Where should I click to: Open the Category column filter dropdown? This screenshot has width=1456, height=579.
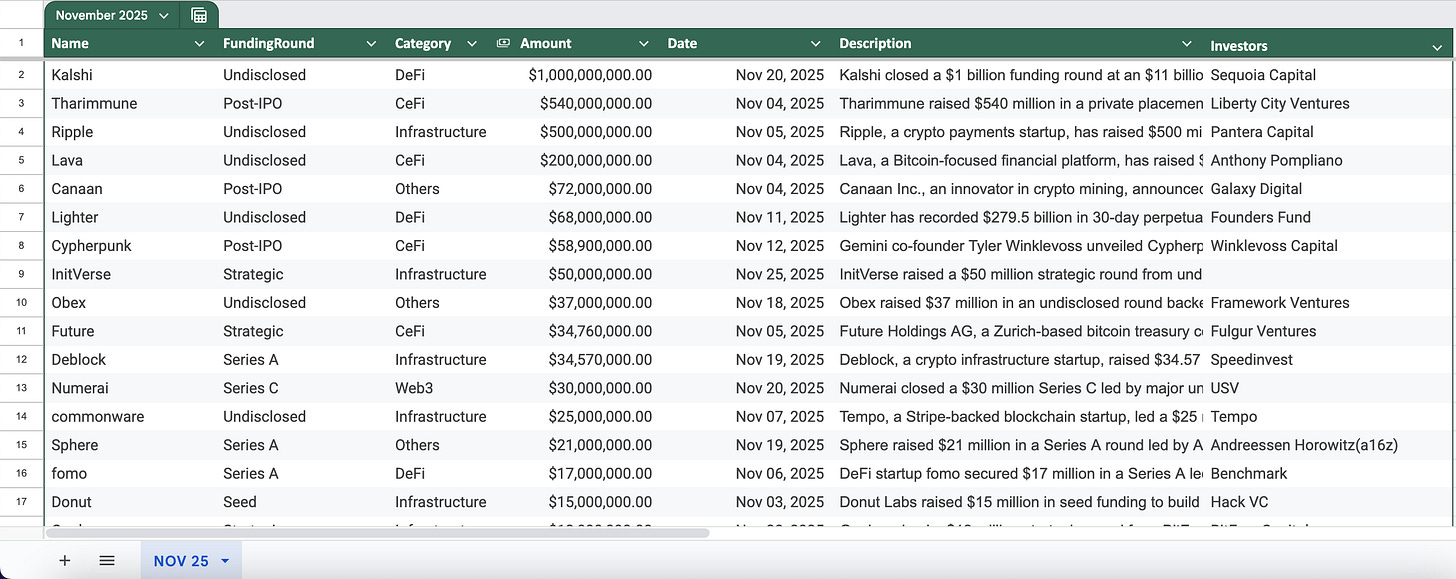[472, 44]
